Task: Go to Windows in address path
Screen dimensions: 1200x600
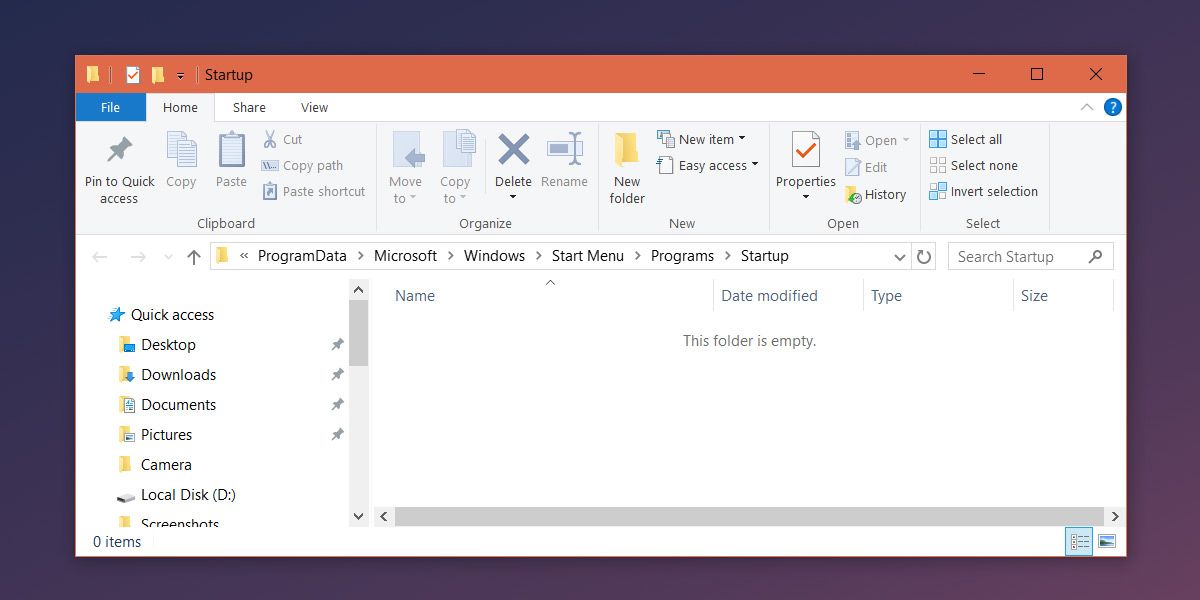Action: pos(494,256)
